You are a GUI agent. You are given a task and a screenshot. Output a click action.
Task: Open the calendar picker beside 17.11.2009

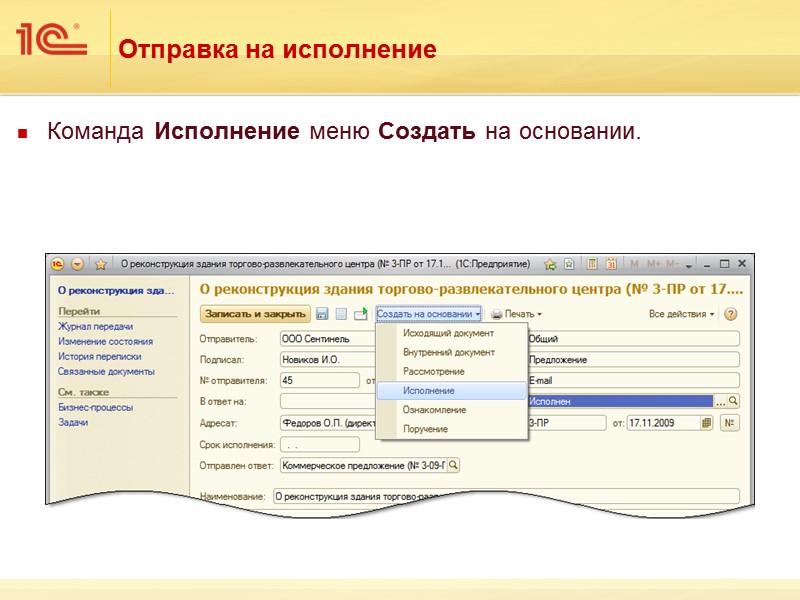tap(707, 423)
